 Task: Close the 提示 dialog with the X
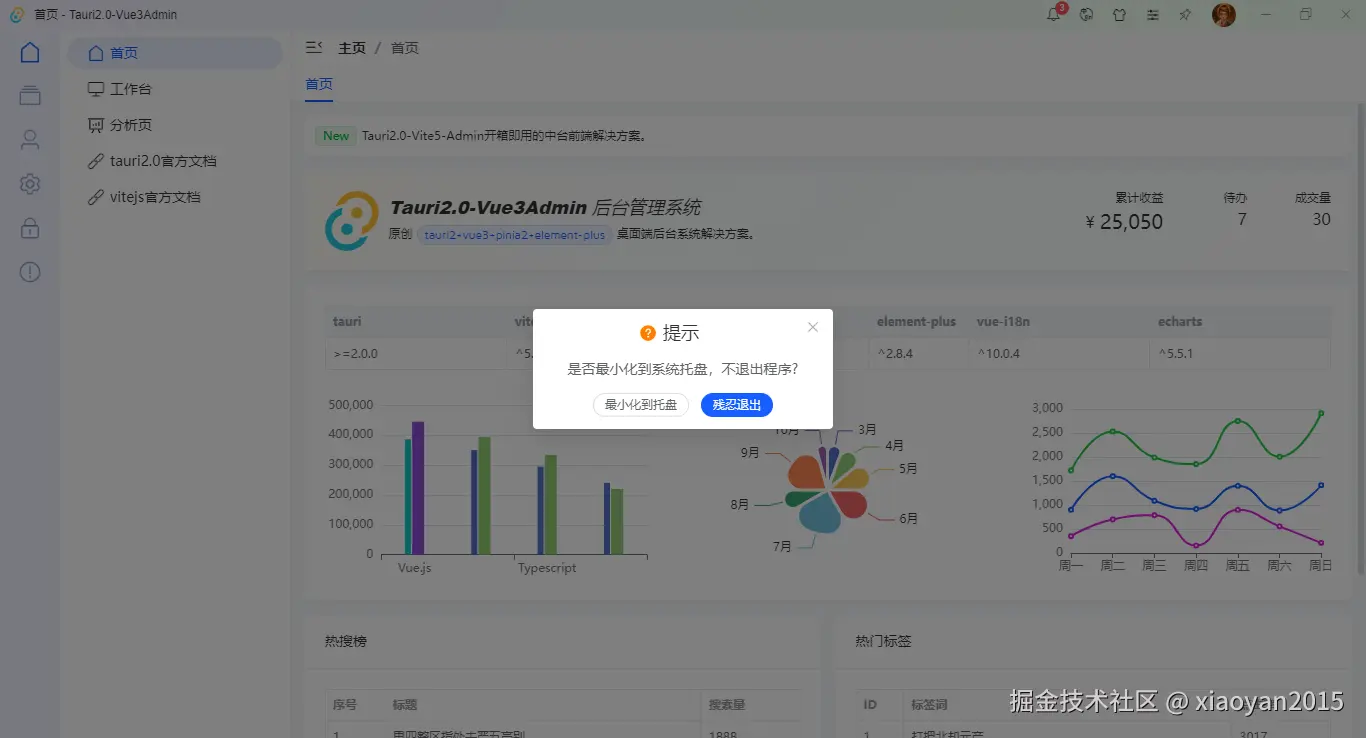point(812,327)
